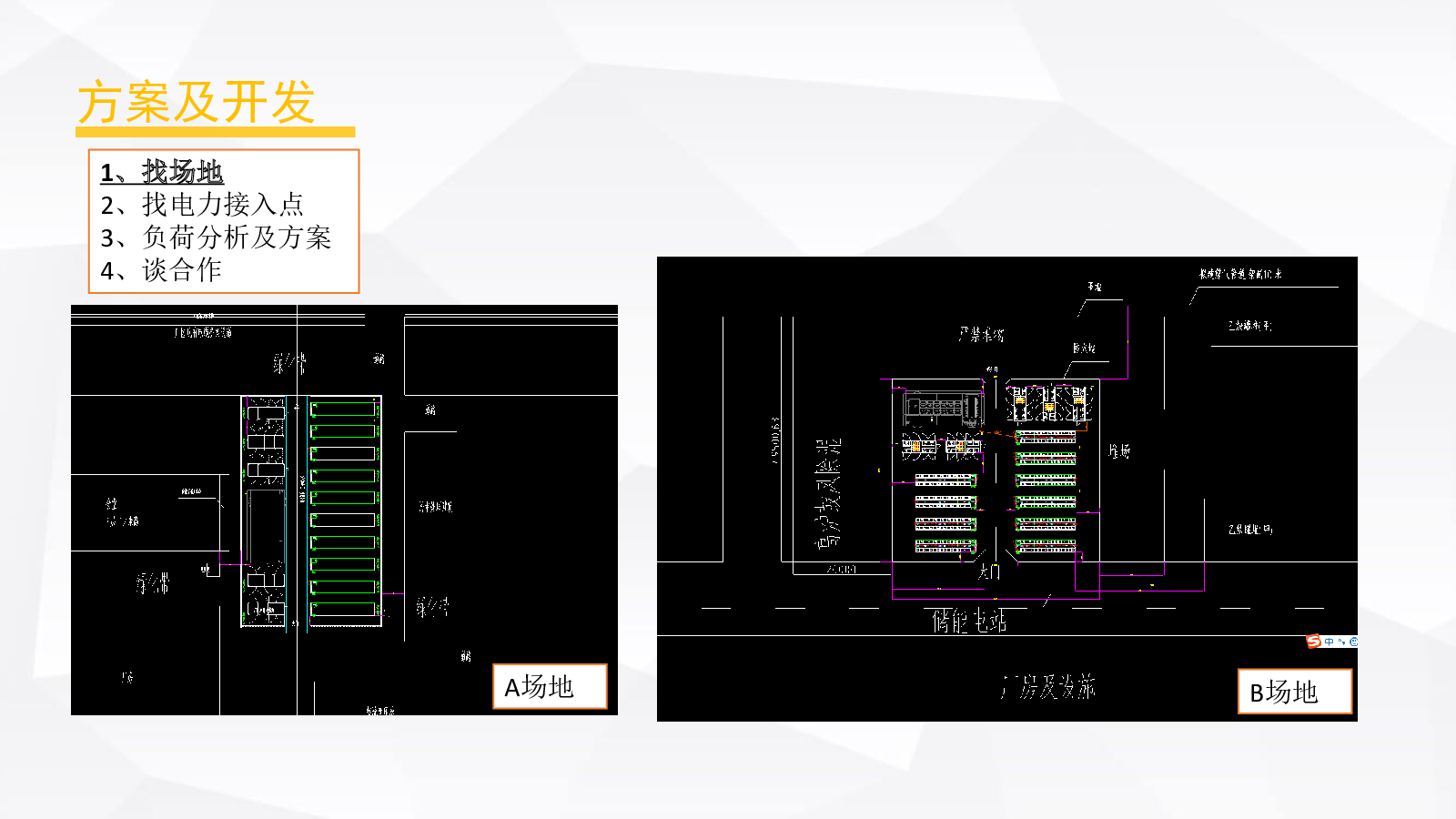Select the B场地 CAD site plan image
This screenshot has height=819, width=1456.
pos(1007,489)
